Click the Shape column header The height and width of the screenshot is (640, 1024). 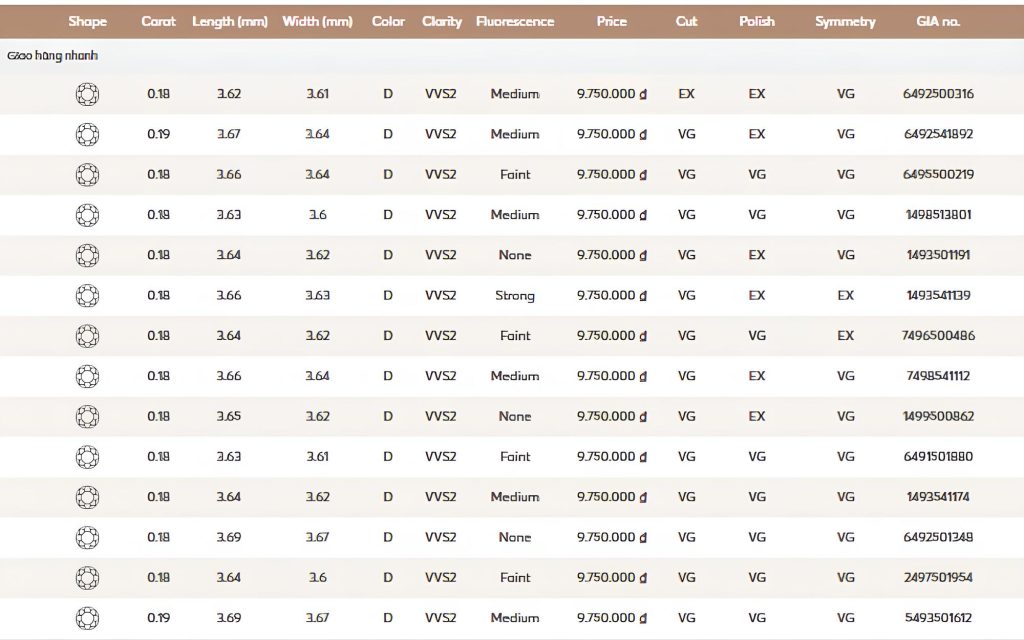click(88, 22)
